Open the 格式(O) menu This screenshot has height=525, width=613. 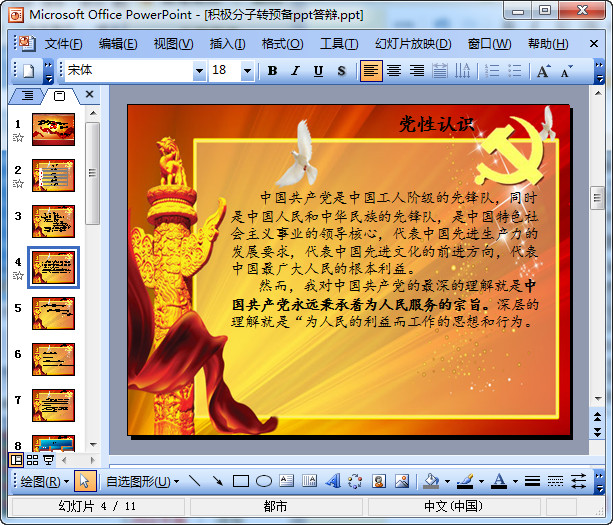(x=282, y=44)
